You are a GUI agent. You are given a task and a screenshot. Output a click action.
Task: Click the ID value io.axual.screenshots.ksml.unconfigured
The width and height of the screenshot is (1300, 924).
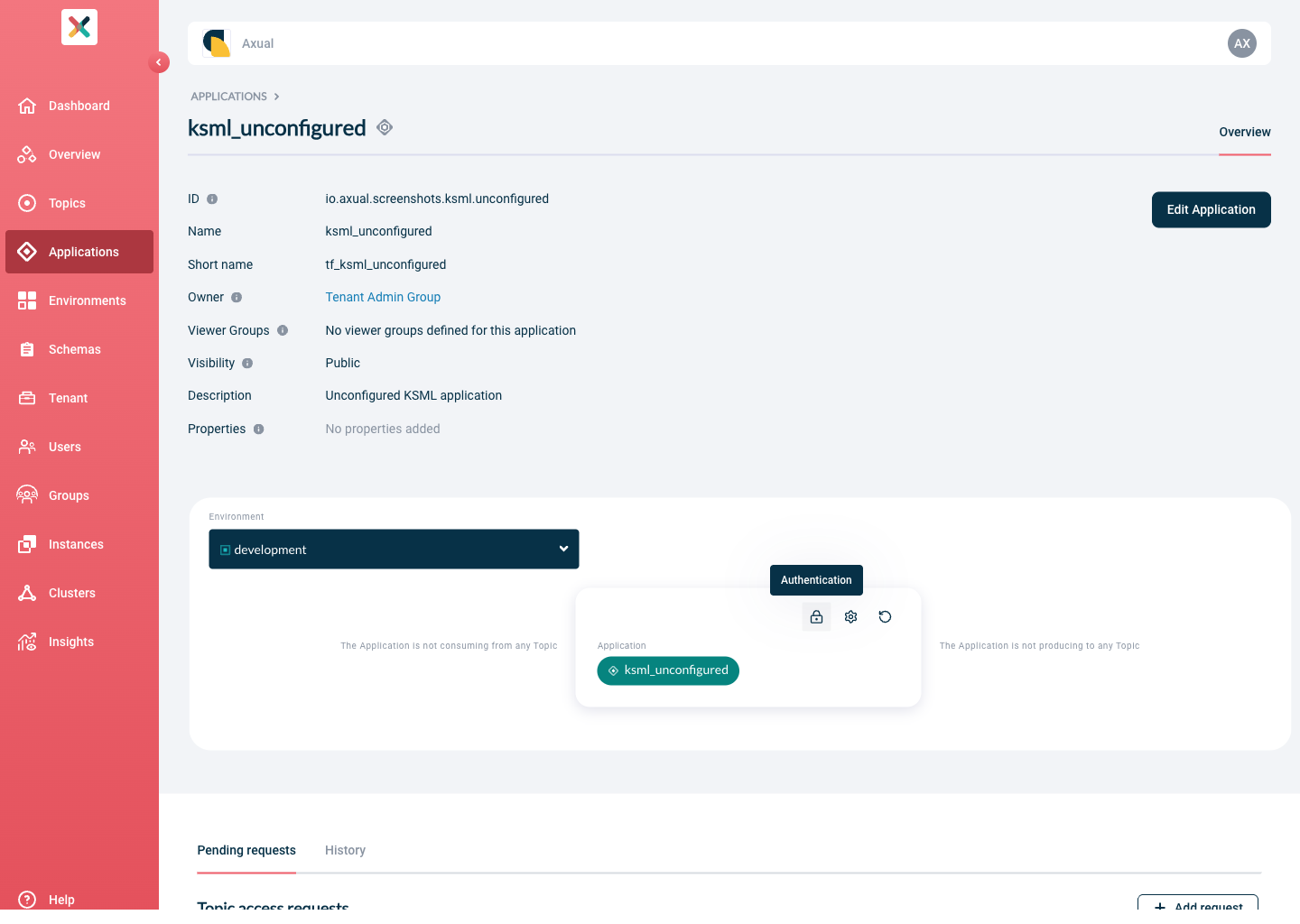tap(437, 199)
